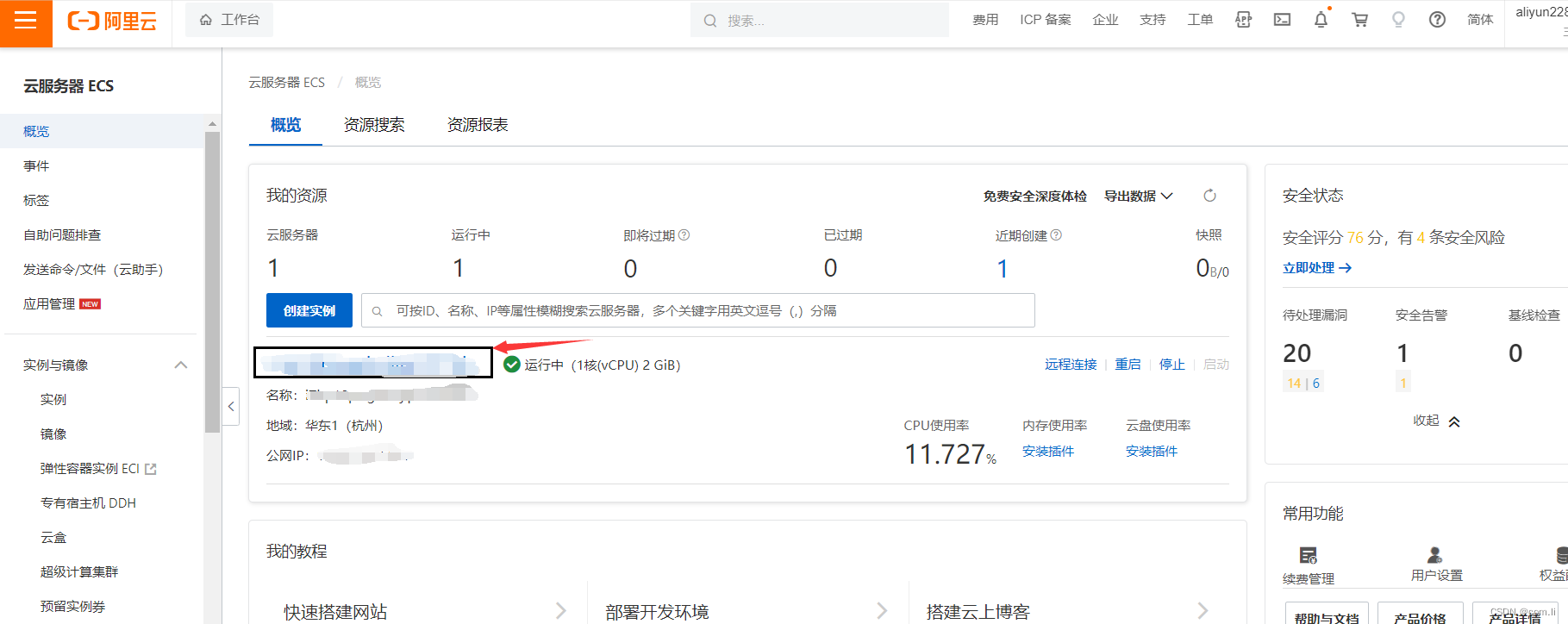The image size is (1568, 624).
Task: Open the 支持 menu
Action: tap(1153, 20)
